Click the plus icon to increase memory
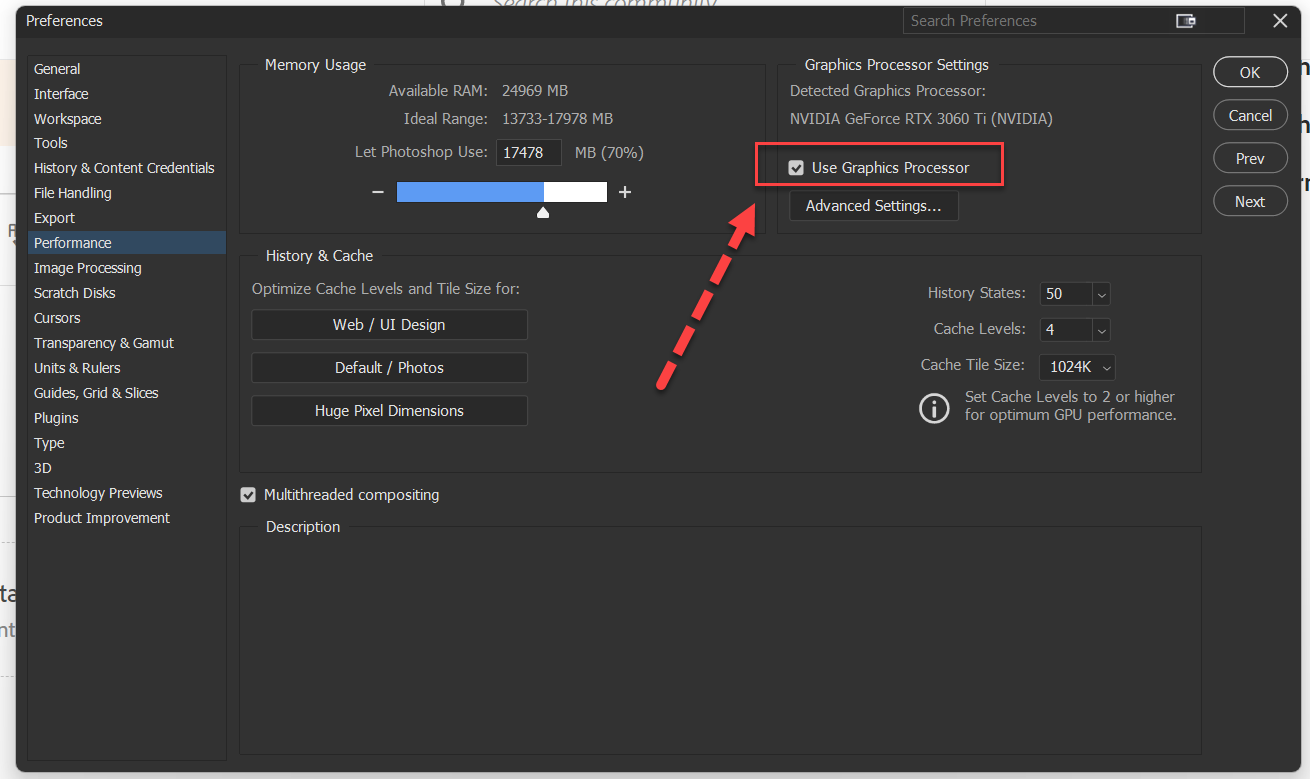This screenshot has width=1310, height=779. [x=625, y=192]
